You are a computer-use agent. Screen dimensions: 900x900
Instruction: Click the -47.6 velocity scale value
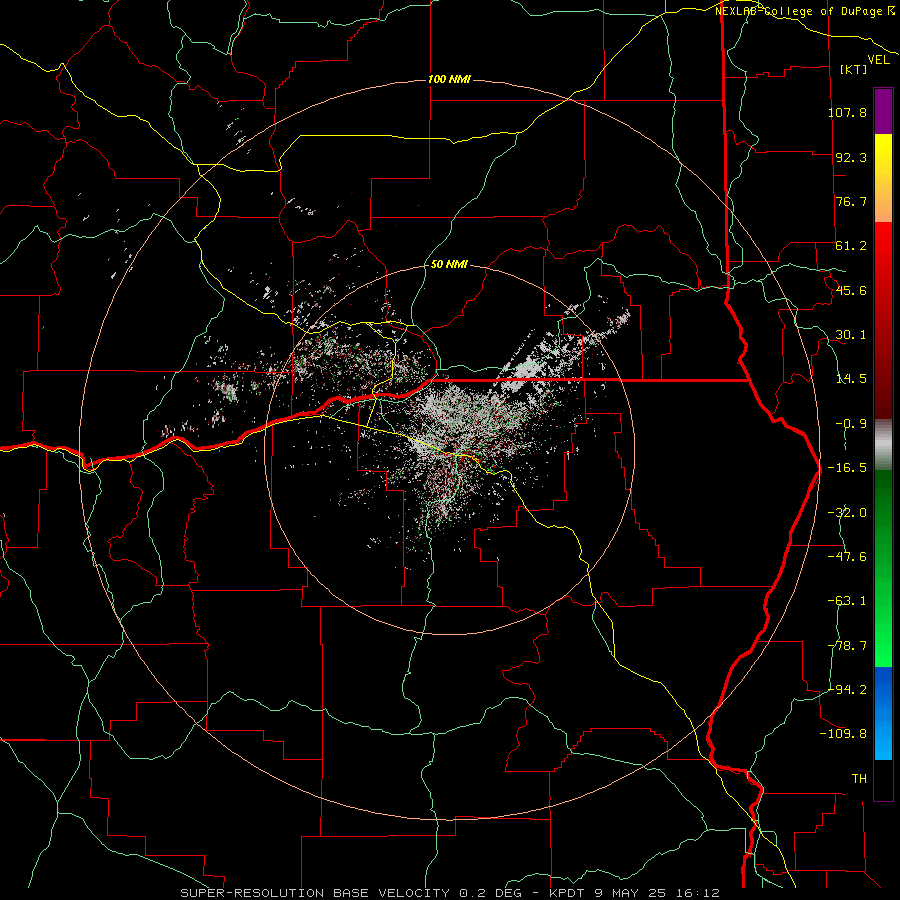coord(847,557)
